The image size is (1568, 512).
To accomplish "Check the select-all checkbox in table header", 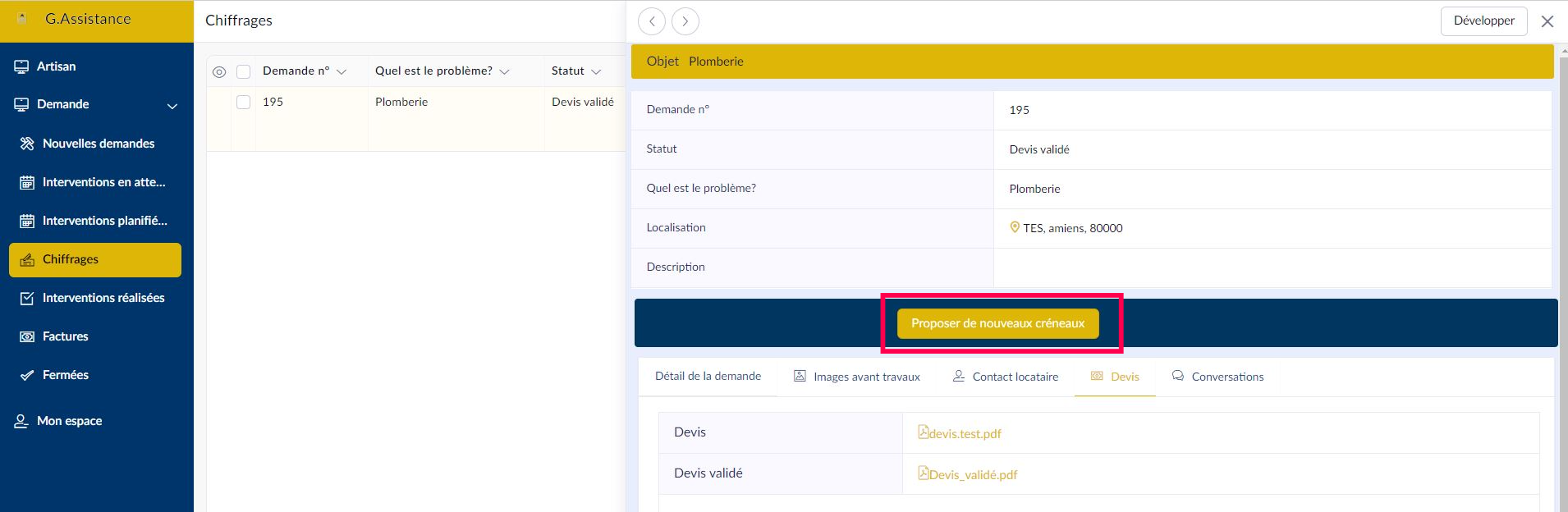I will click(243, 72).
